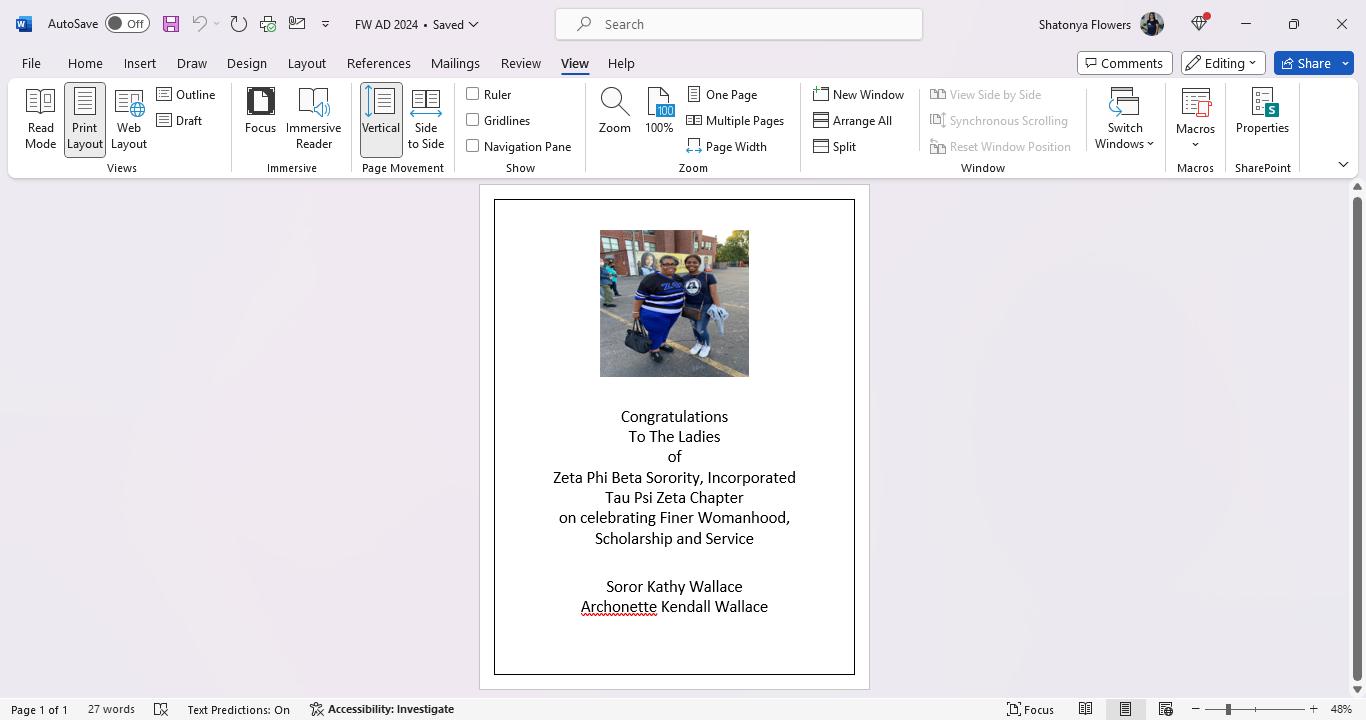
Task: Click the Save icon in title bar
Action: click(171, 24)
